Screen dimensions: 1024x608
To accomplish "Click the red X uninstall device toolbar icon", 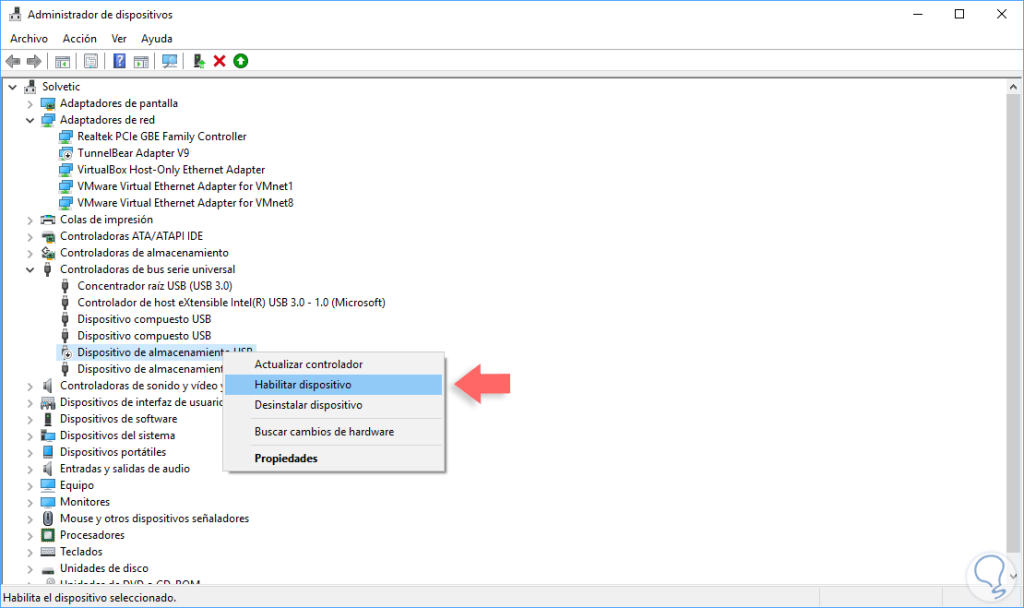I will 219,61.
